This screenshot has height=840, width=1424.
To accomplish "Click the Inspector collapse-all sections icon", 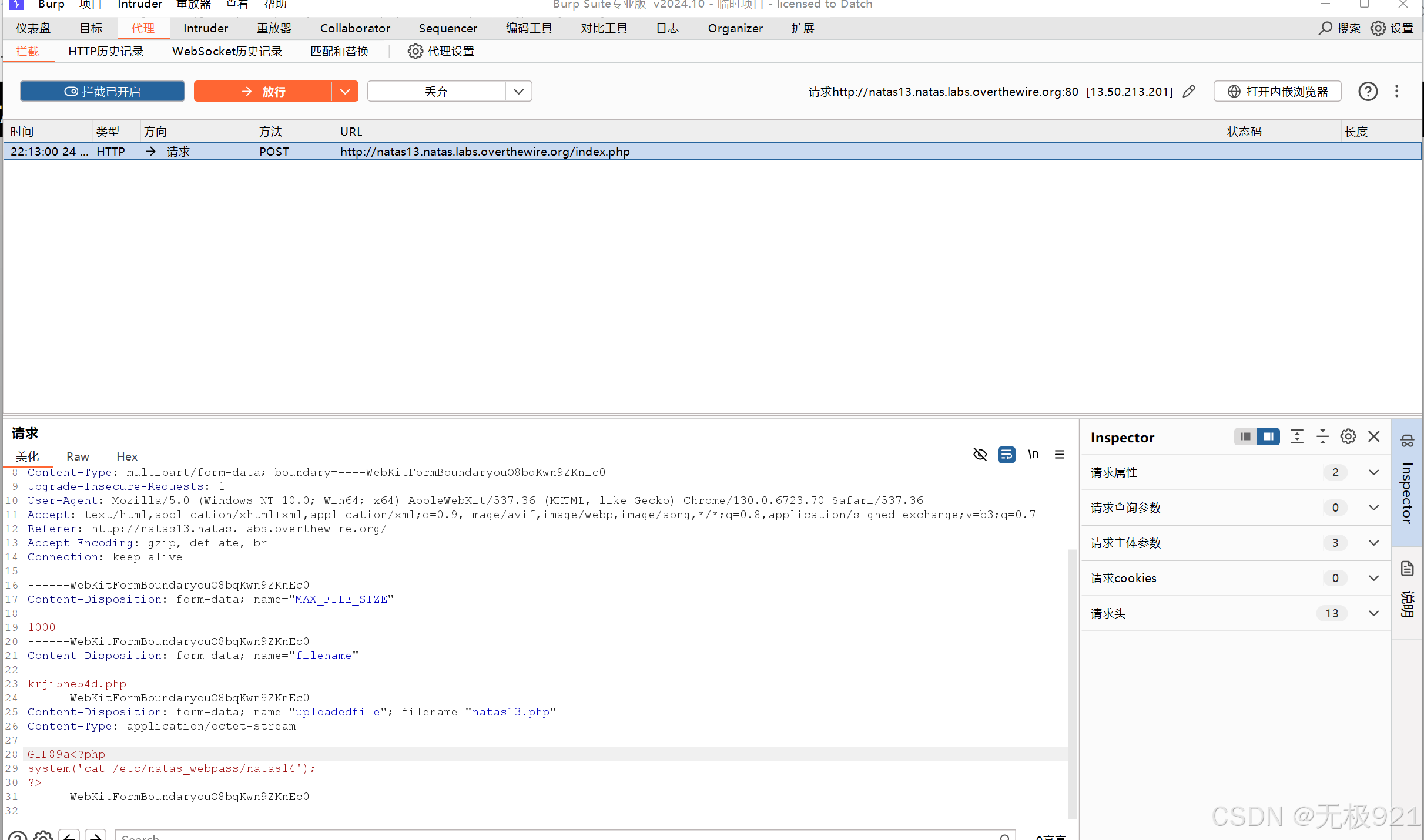I will click(x=1322, y=436).
